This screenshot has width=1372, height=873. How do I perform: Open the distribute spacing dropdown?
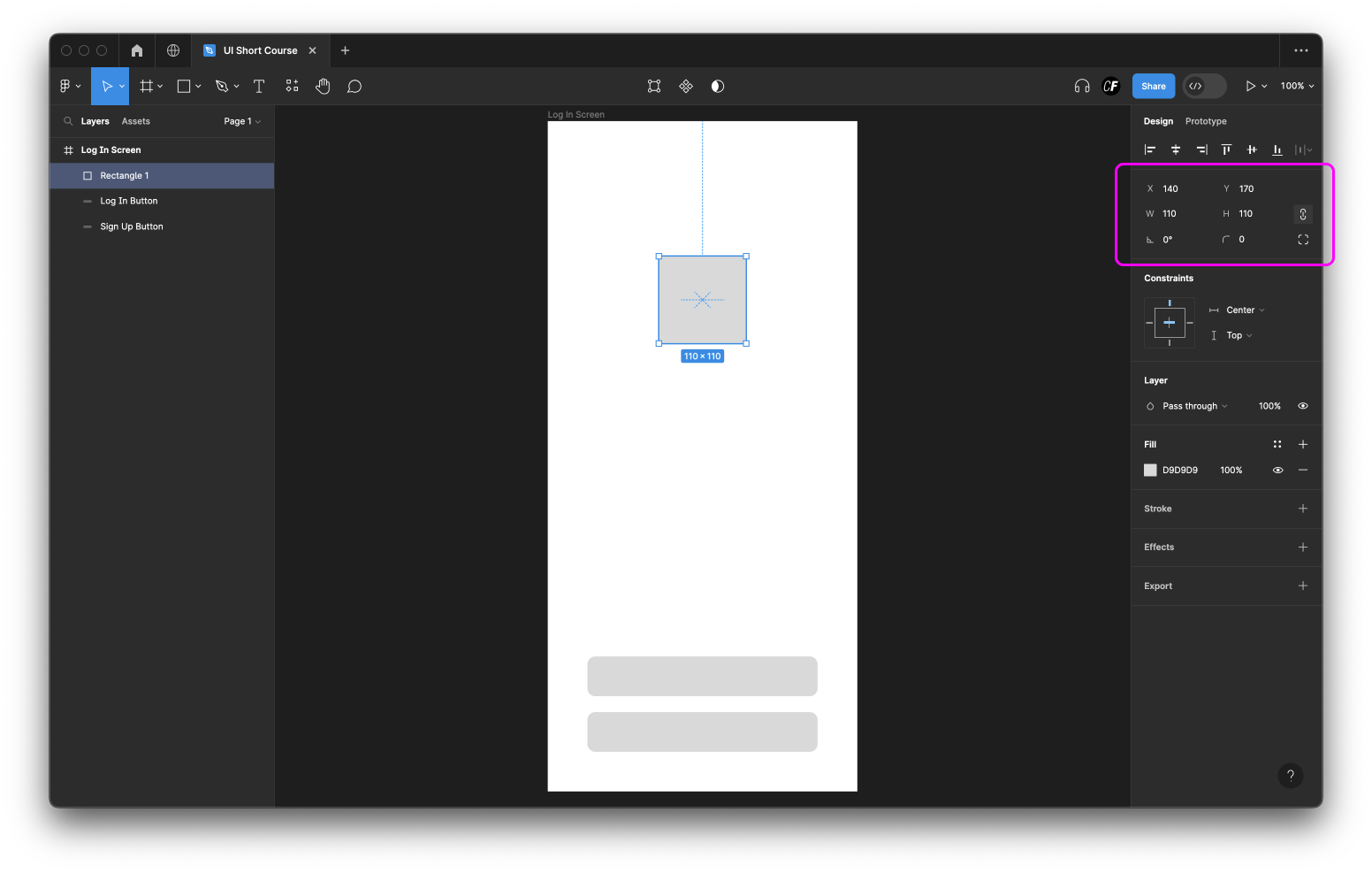[1303, 149]
